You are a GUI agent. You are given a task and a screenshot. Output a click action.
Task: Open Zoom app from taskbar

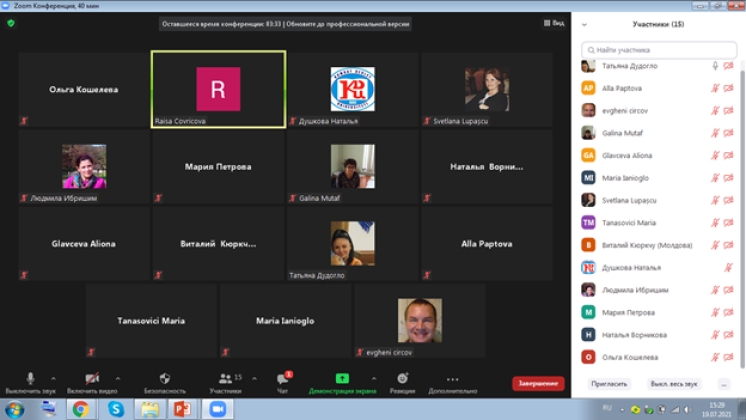[x=217, y=409]
